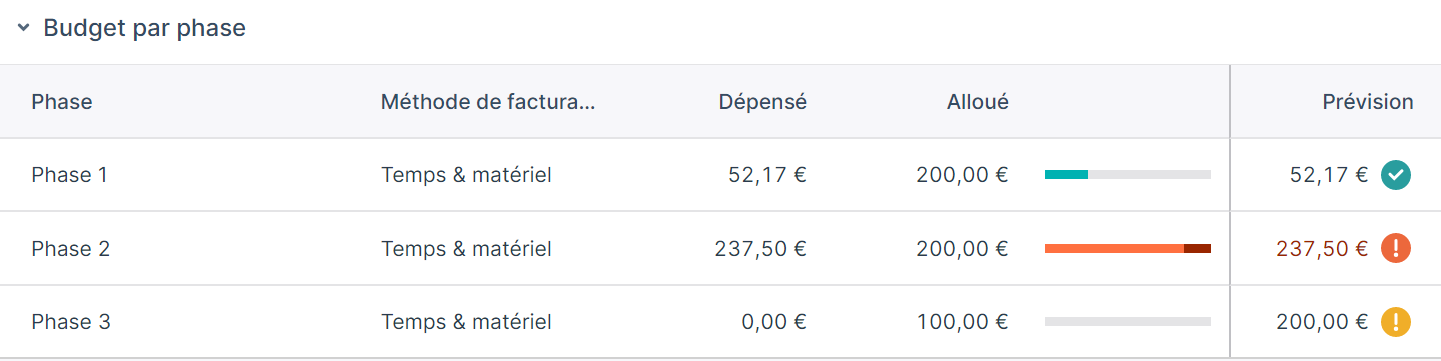Click the Alloué column header

pyautogui.click(x=978, y=101)
